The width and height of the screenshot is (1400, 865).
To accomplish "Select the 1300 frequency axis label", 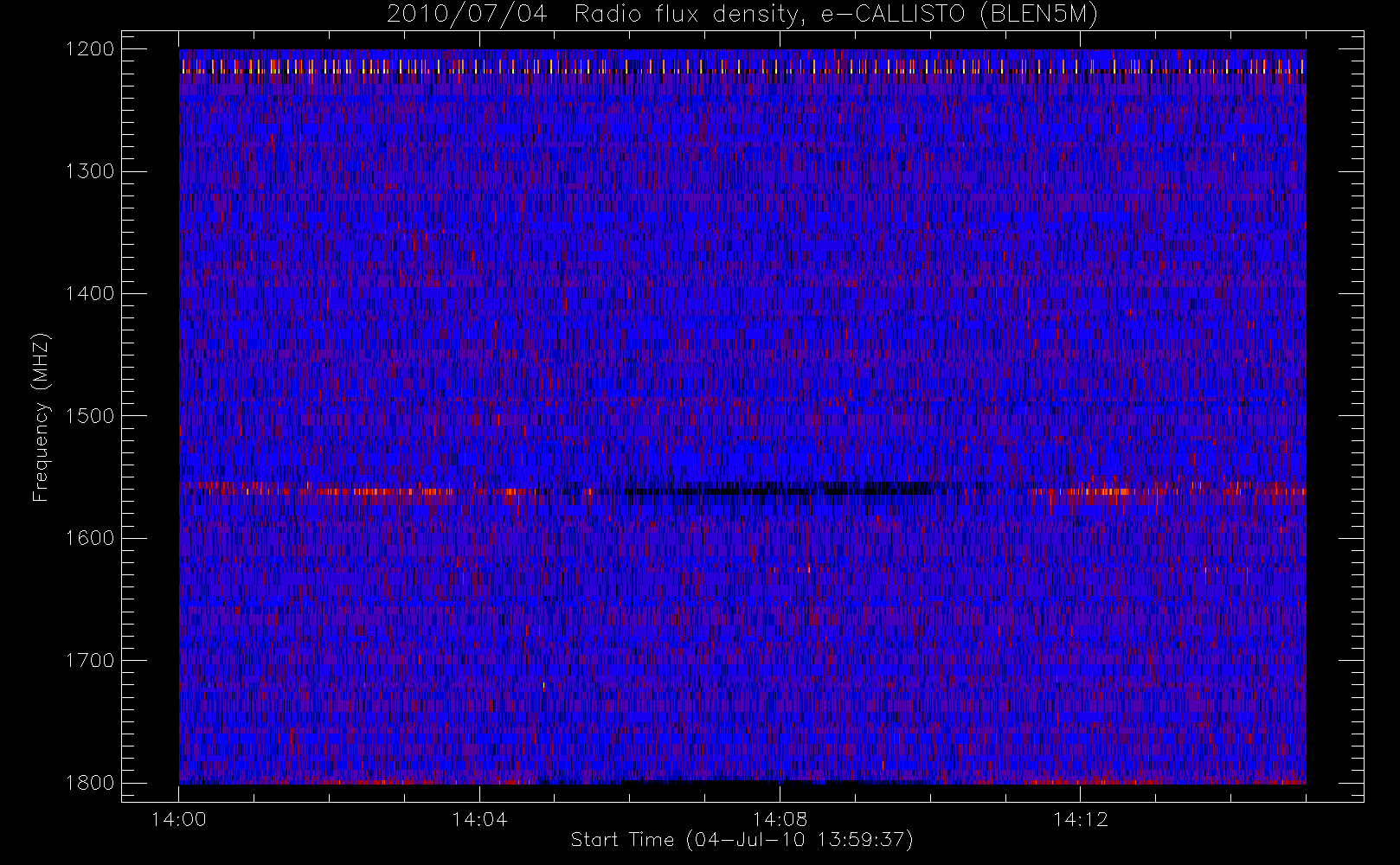I will (x=90, y=171).
